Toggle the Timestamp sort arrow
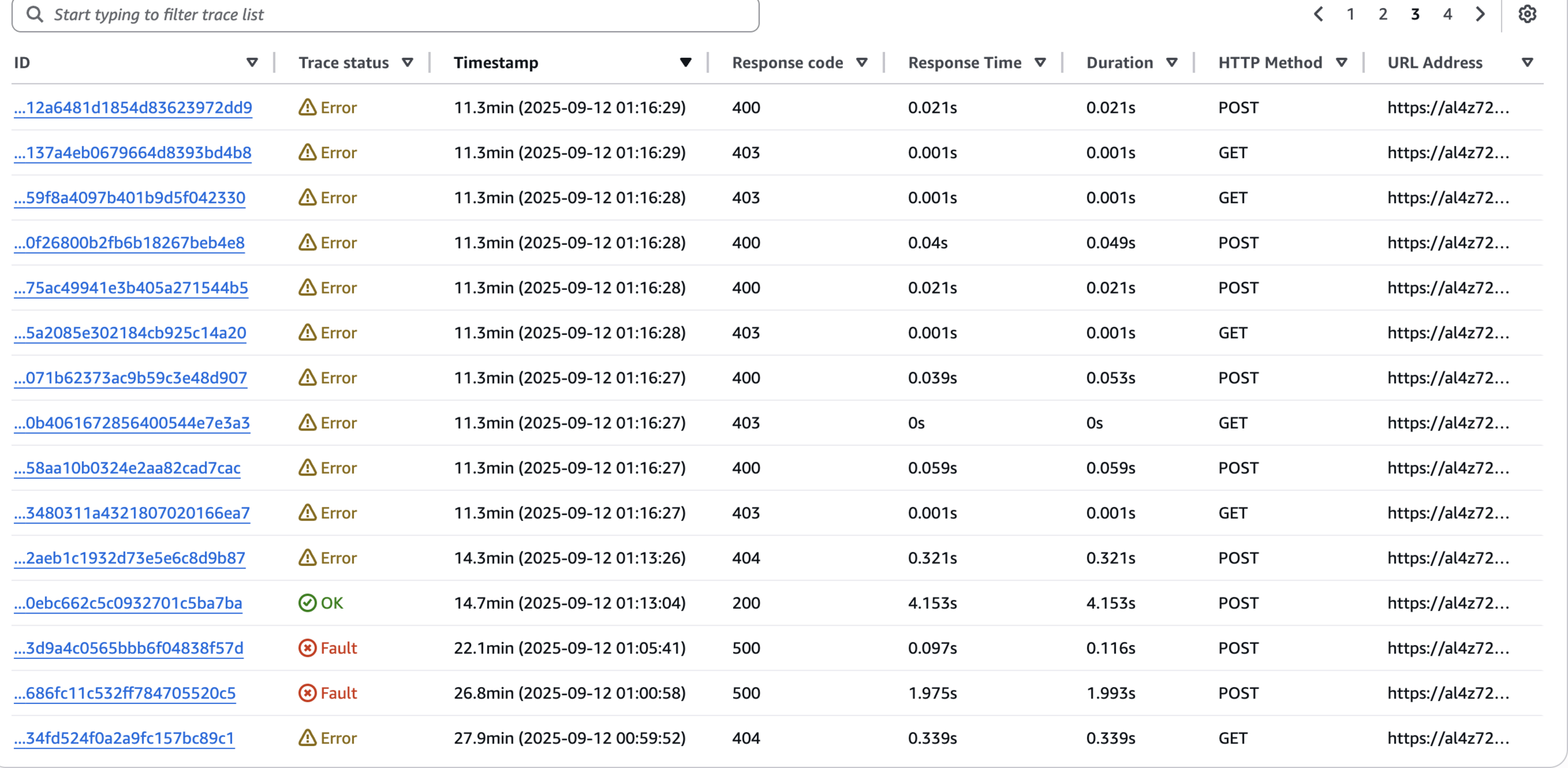The width and height of the screenshot is (1568, 768). click(686, 63)
